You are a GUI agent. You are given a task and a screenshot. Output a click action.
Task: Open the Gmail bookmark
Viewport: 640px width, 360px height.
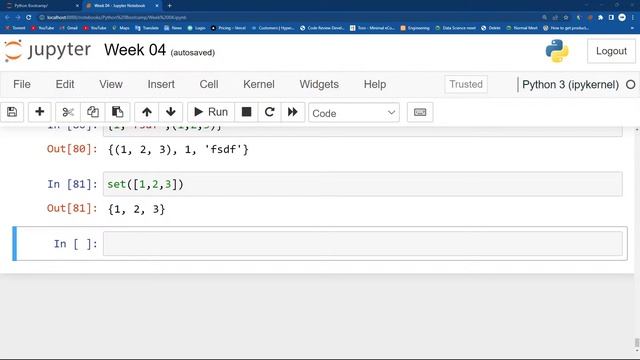click(69, 28)
